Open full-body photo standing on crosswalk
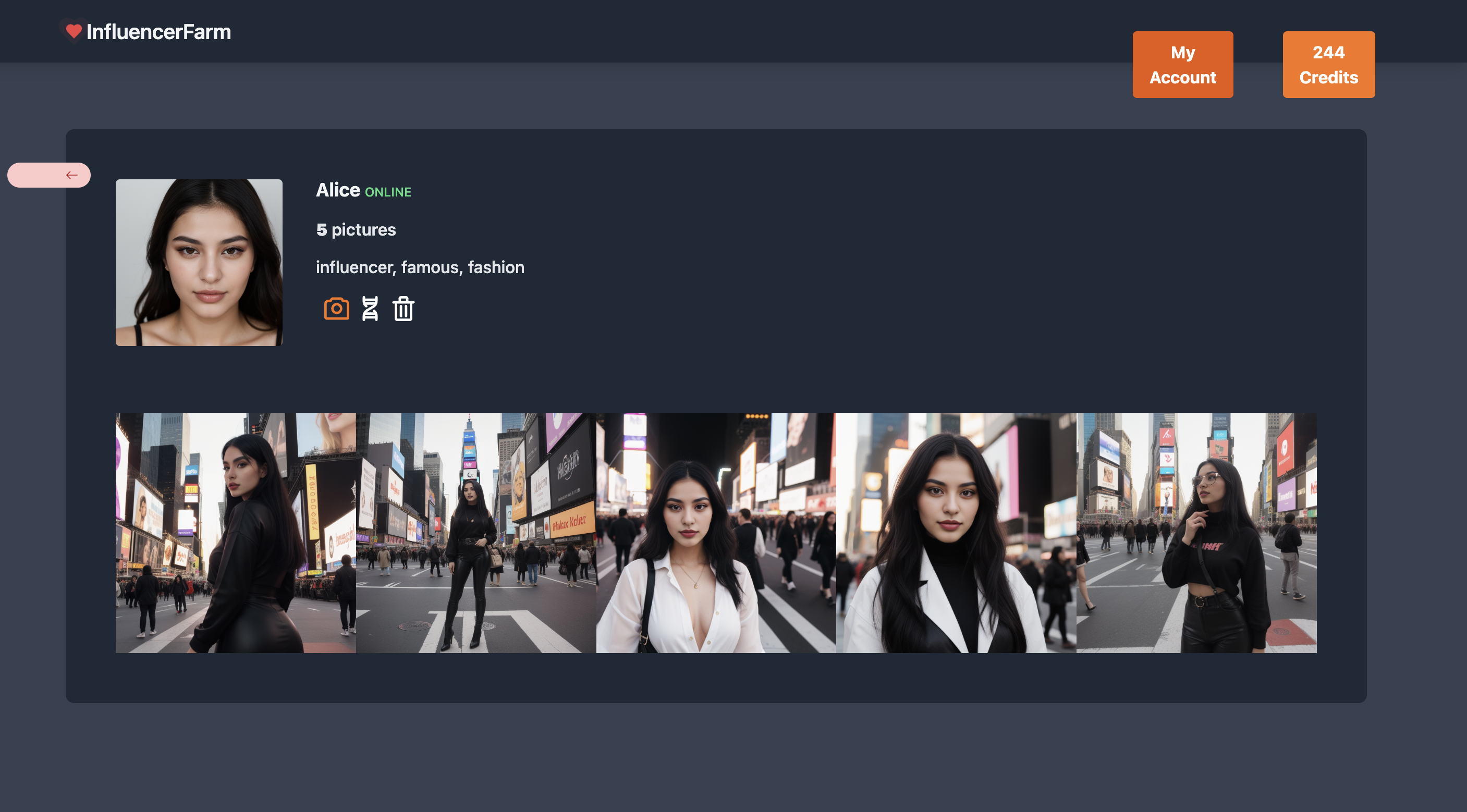Image resolution: width=1467 pixels, height=812 pixels. point(475,533)
